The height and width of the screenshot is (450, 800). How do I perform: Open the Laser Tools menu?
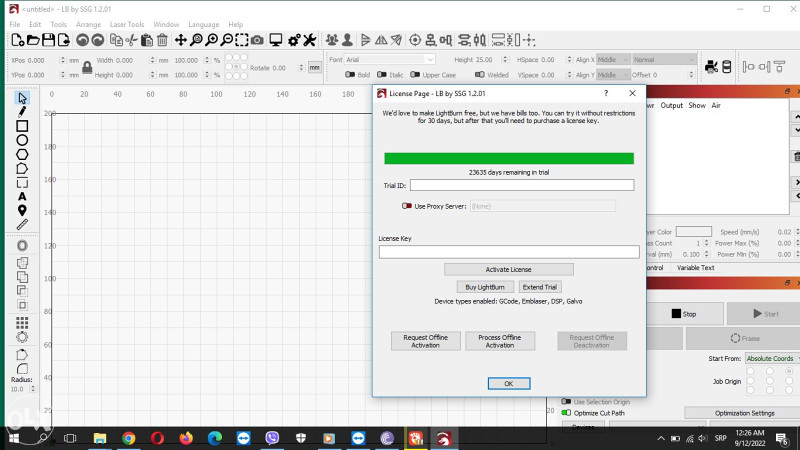pos(127,24)
